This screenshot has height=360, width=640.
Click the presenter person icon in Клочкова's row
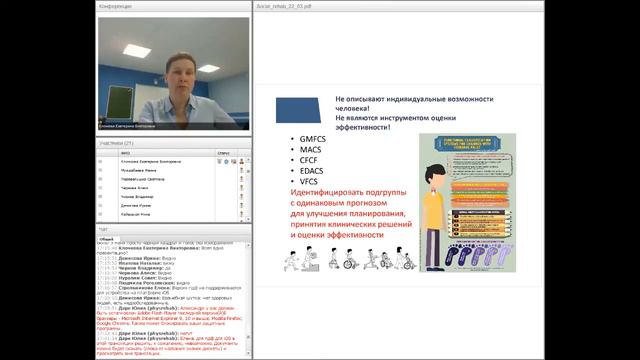(x=242, y=162)
